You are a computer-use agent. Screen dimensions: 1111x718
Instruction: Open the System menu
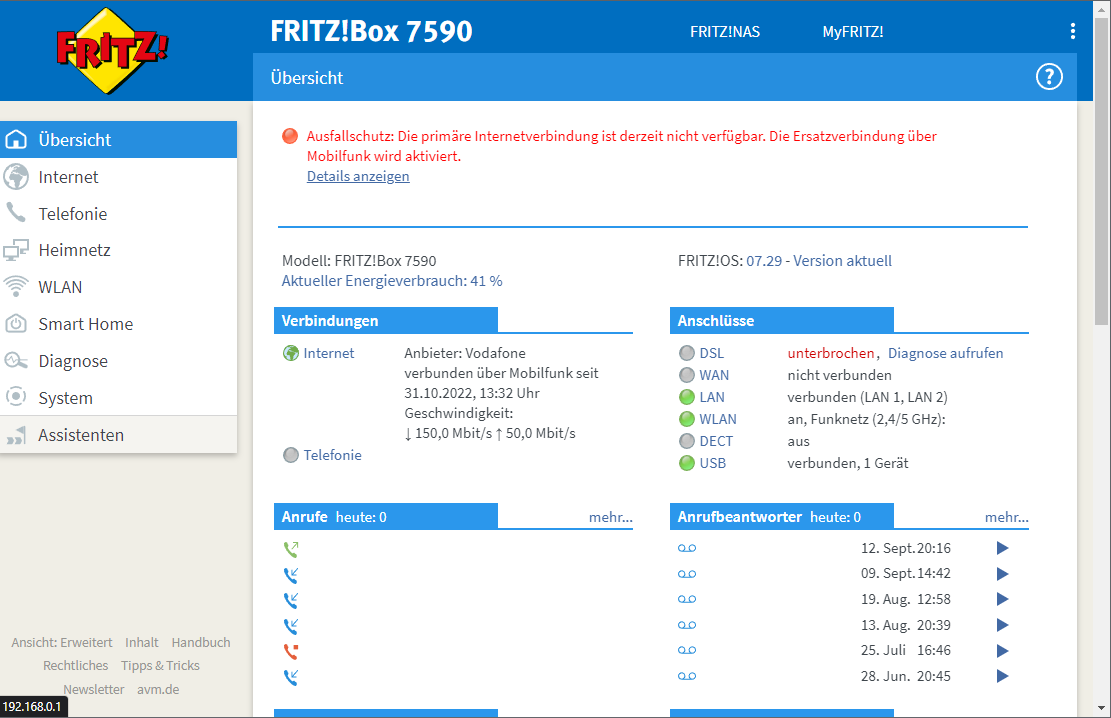click(x=118, y=398)
